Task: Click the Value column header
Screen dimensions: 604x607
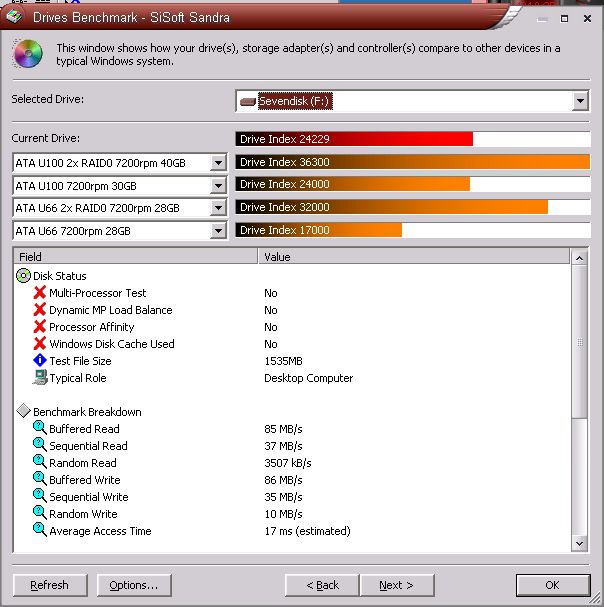Action: click(413, 257)
